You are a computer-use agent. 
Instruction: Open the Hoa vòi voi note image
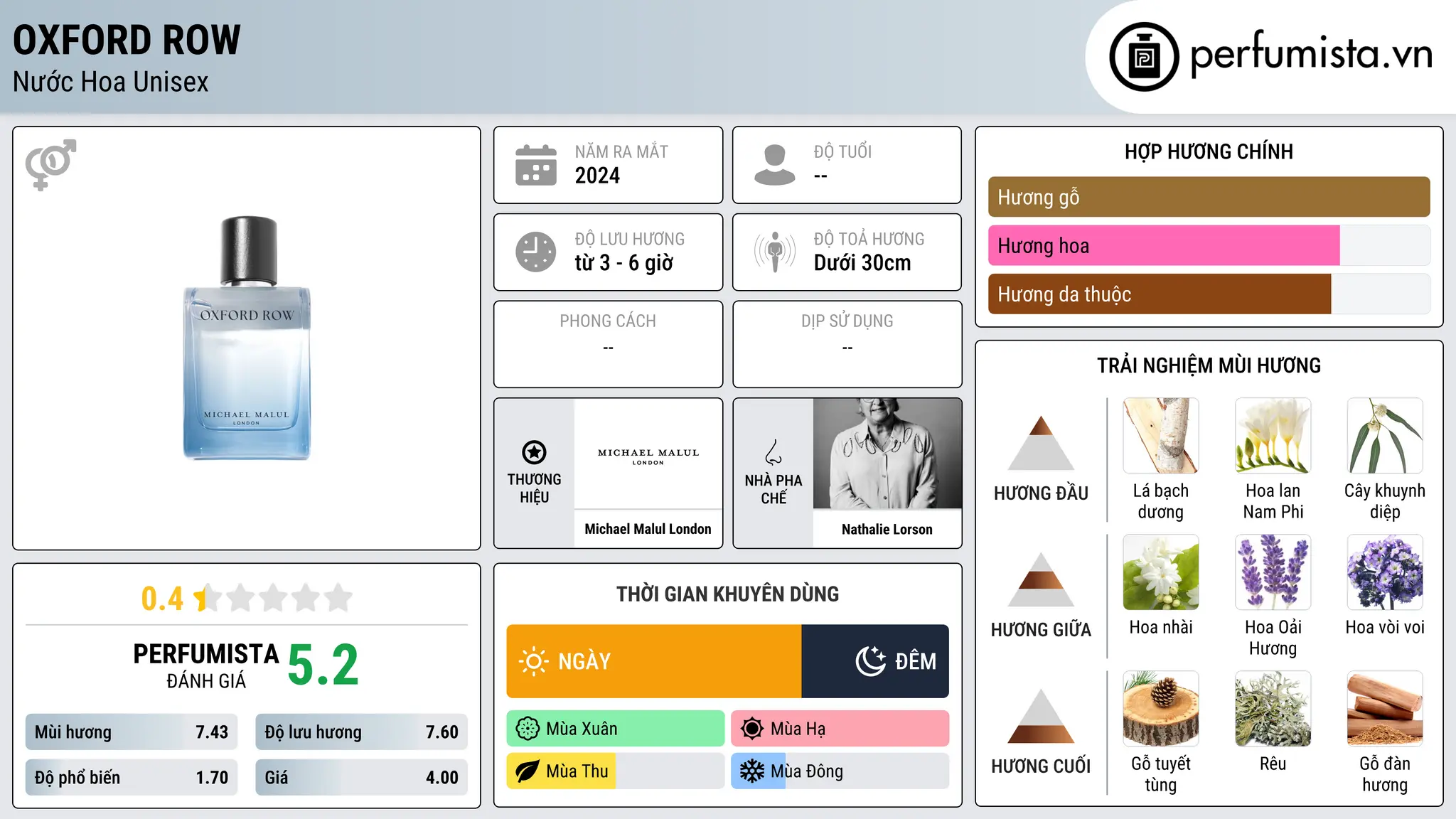1385,572
